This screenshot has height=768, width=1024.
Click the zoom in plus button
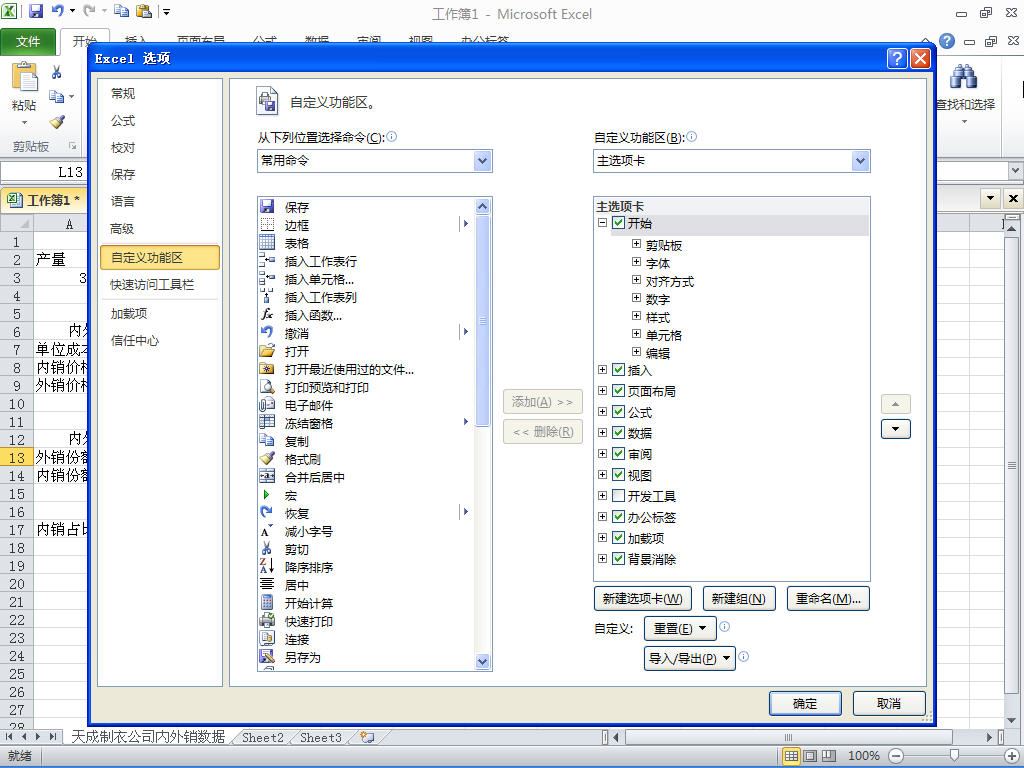(x=1012, y=756)
